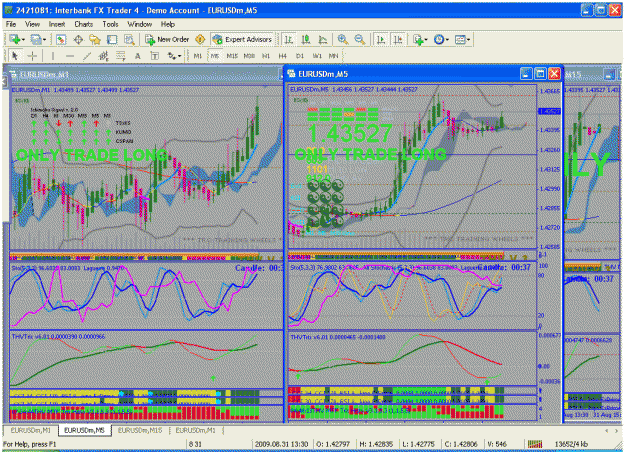Image resolution: width=625 pixels, height=452 pixels.
Task: Open the Indicators list dropdown
Action: [420, 39]
